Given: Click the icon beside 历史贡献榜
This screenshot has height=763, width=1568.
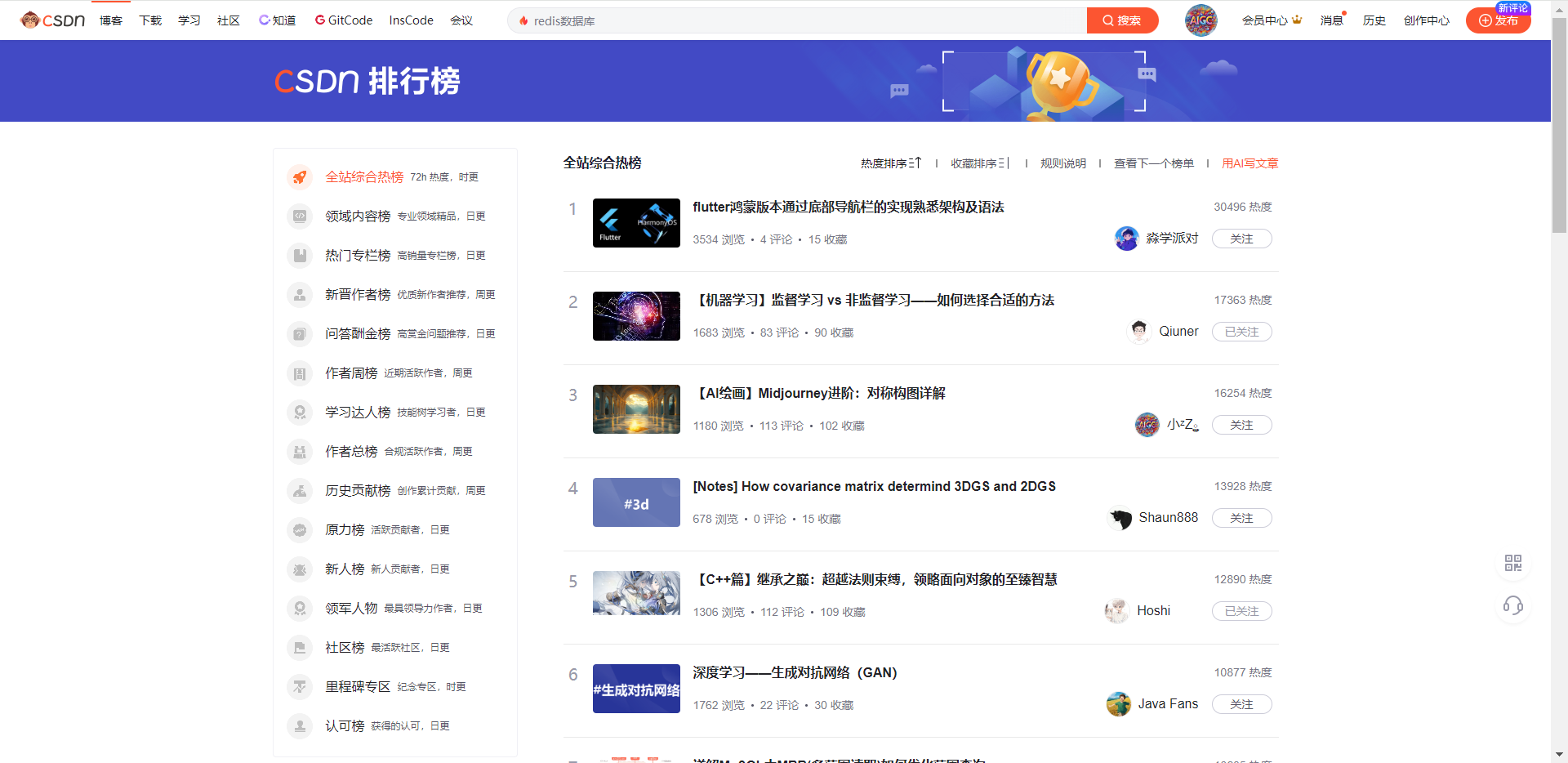Looking at the screenshot, I should [300, 490].
